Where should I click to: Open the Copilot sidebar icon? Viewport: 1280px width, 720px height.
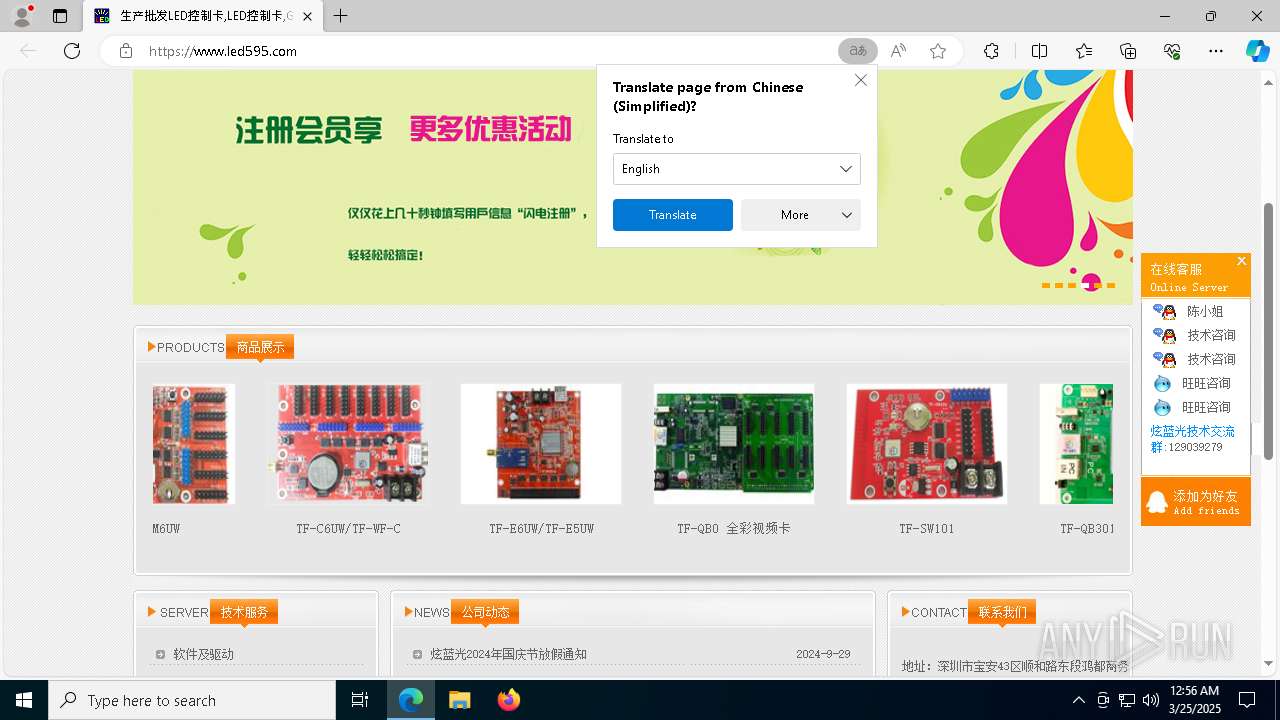click(x=1257, y=51)
